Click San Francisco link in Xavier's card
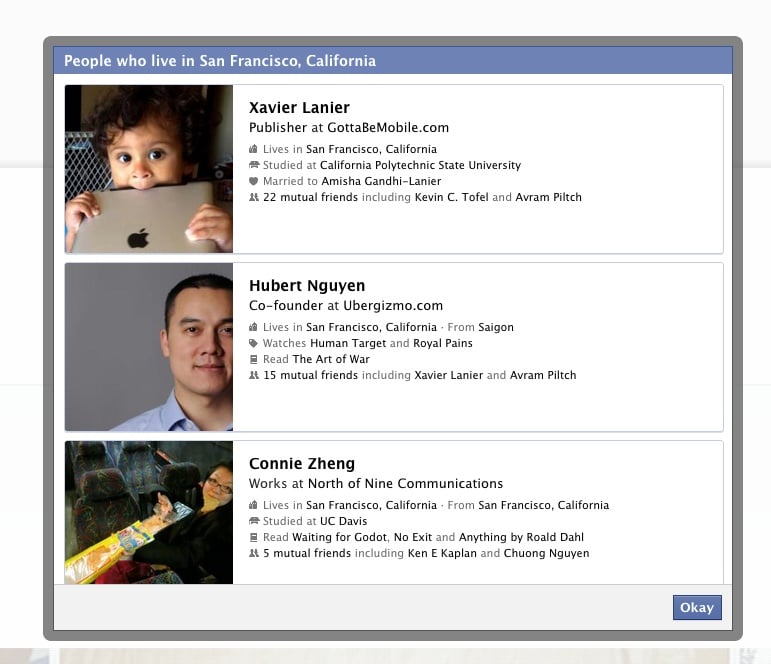 (371, 149)
